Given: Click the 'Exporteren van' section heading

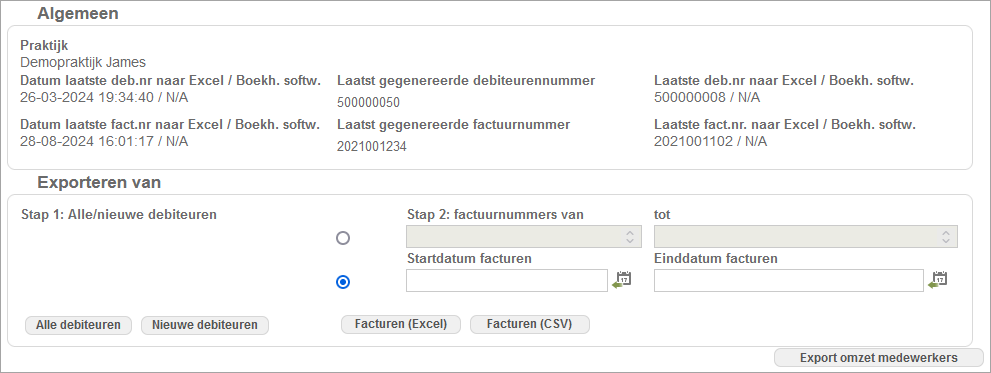Looking at the screenshot, I should [99, 183].
